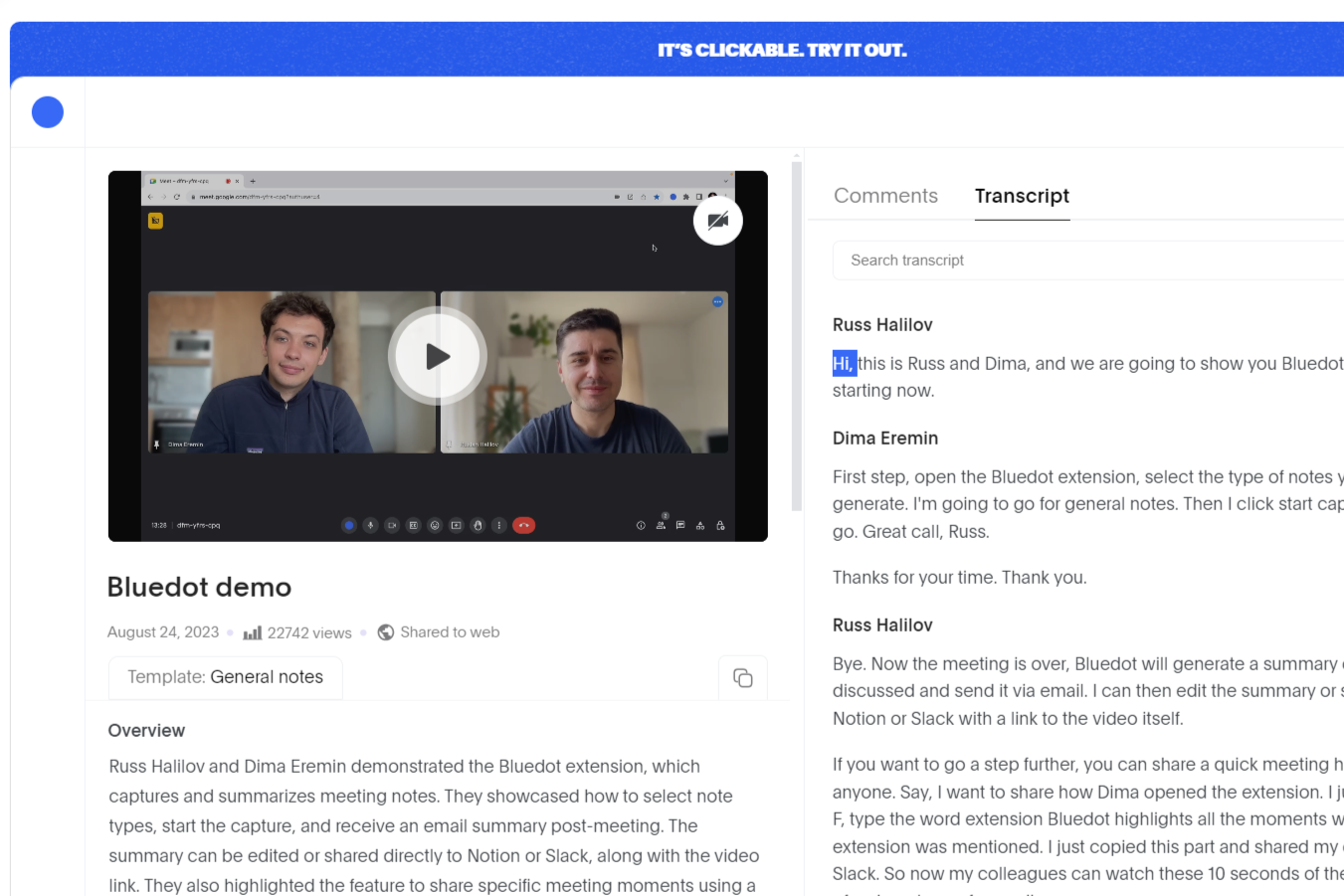1344x896 pixels.
Task: Click the blue circular logo in the header
Action: 47,111
